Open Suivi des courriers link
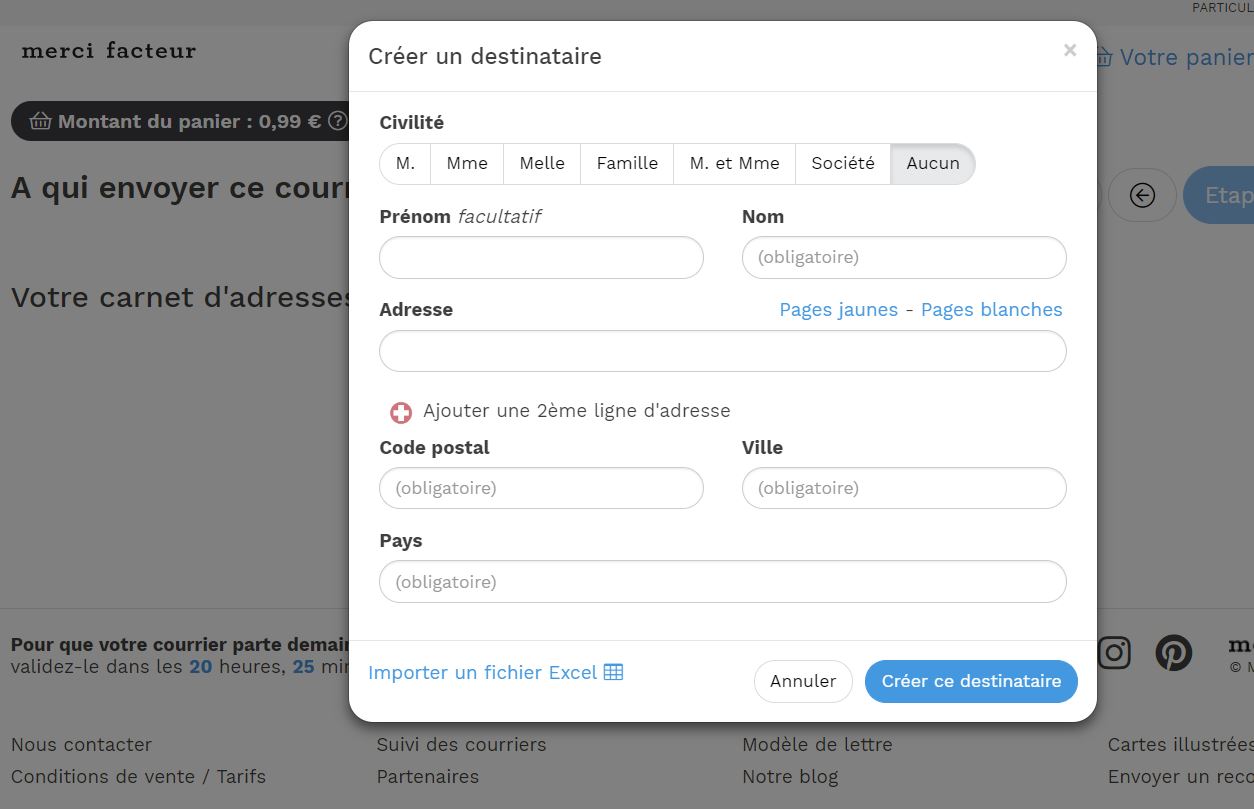This screenshot has width=1254, height=809. click(x=461, y=745)
